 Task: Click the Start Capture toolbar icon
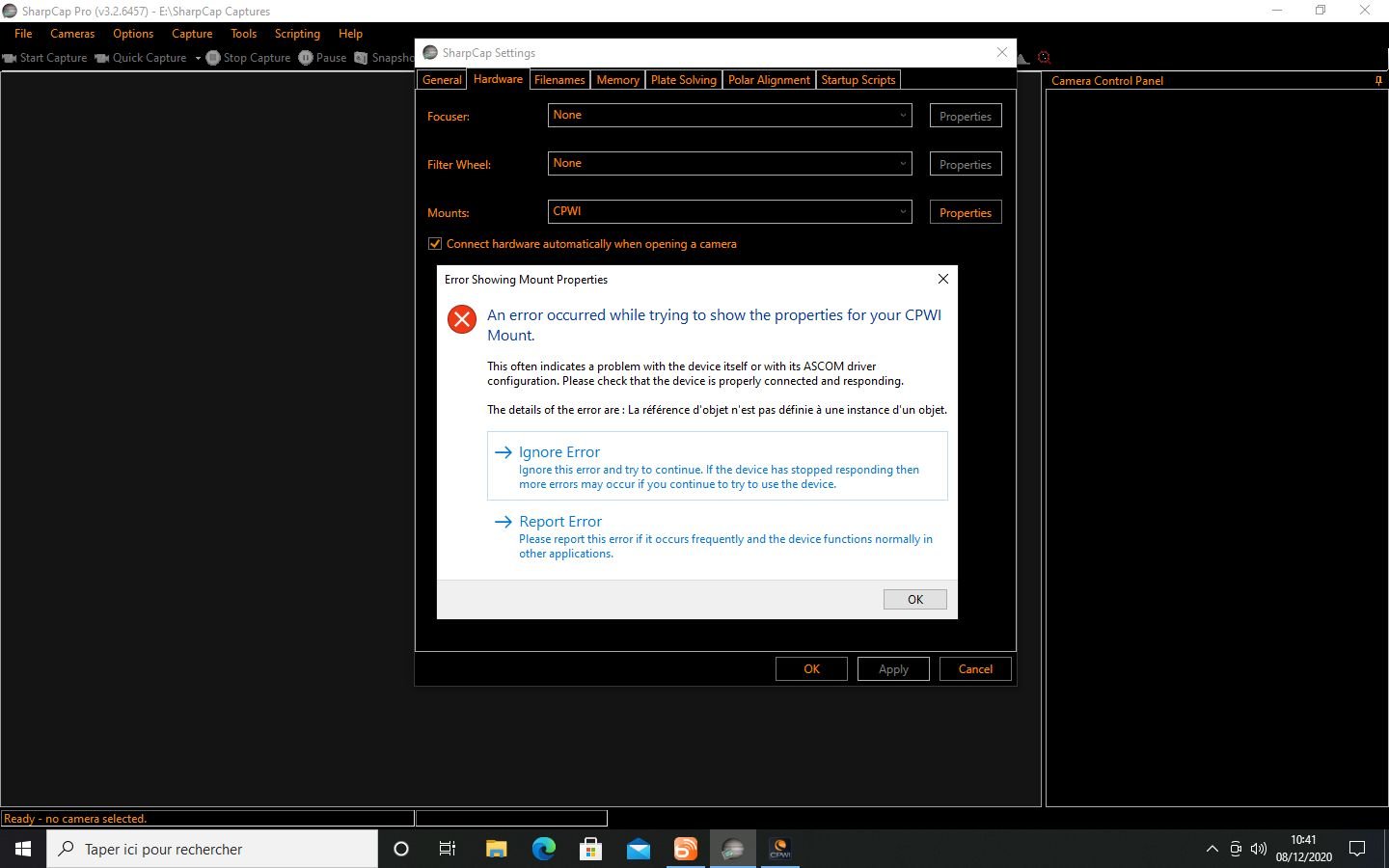point(11,58)
